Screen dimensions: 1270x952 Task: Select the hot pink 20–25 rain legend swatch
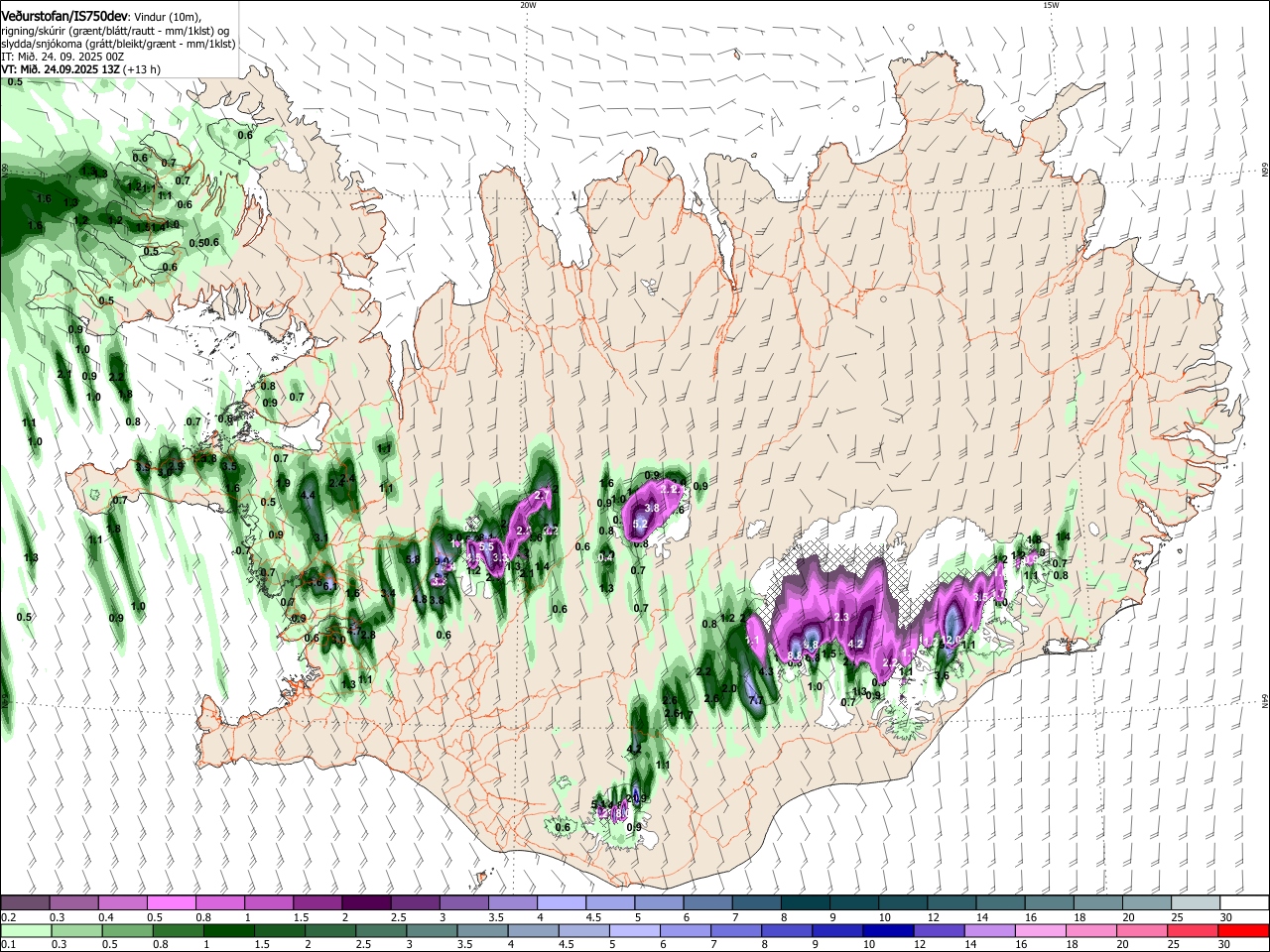[x=1141, y=930]
